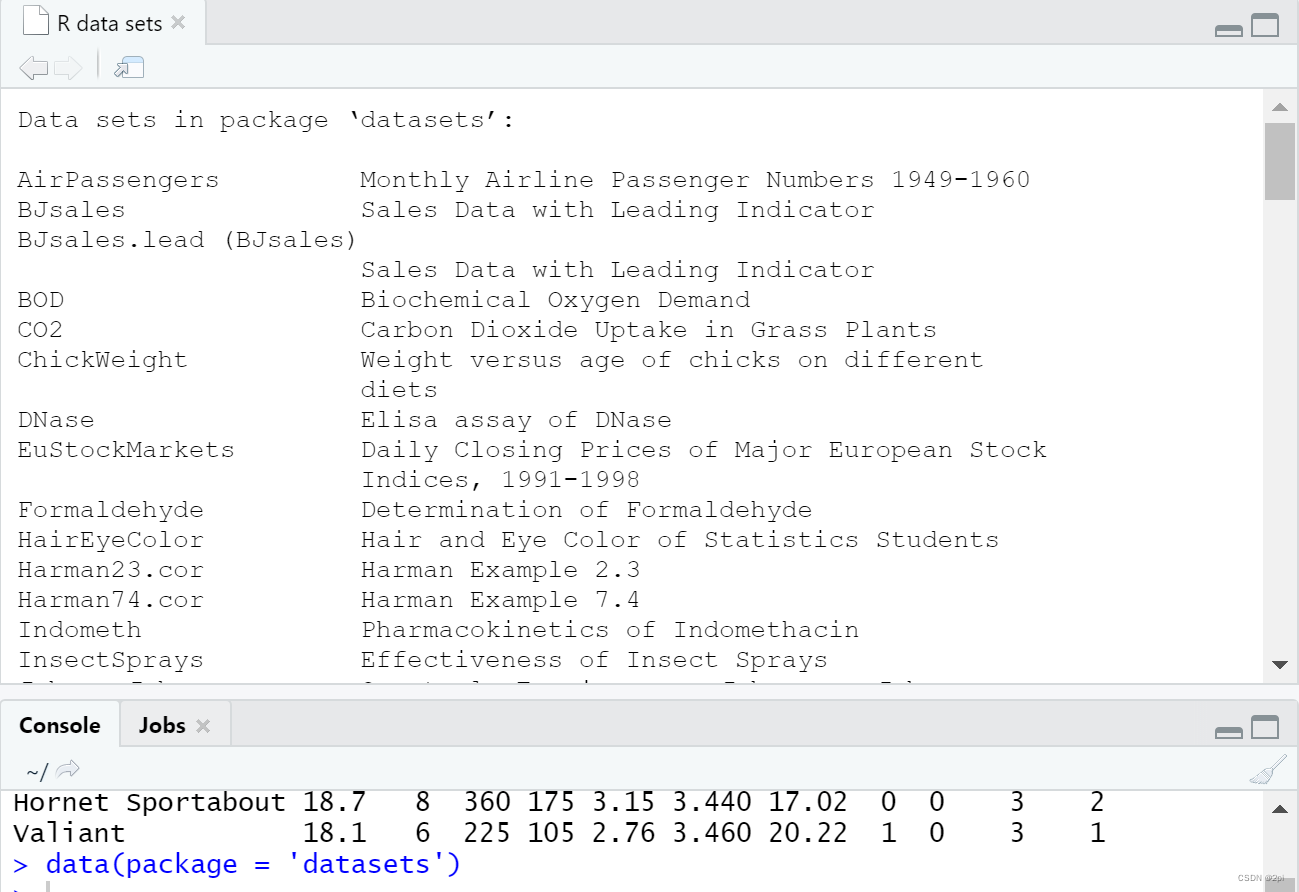The height and width of the screenshot is (892, 1299).
Task: Click 'Determination of Formaldehyde' description
Action: (586, 510)
